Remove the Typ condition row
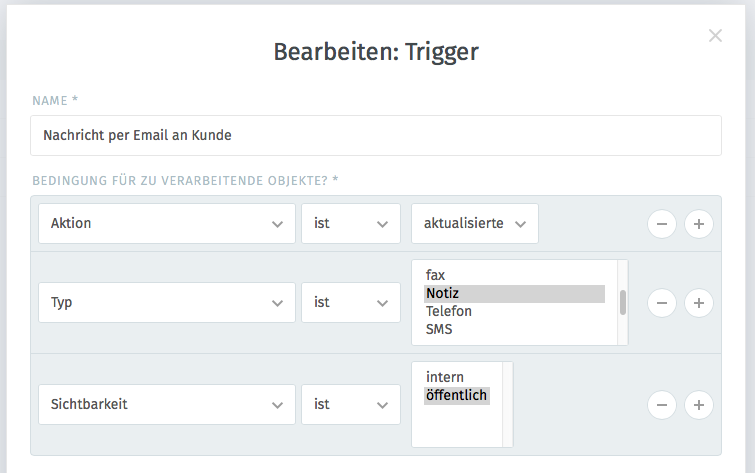The image size is (755, 473). pyautogui.click(x=662, y=303)
